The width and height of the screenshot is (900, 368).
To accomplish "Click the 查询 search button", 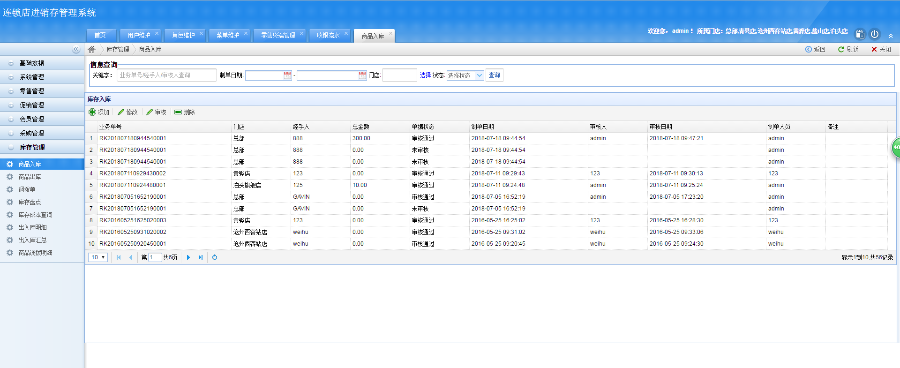I will 495,75.
